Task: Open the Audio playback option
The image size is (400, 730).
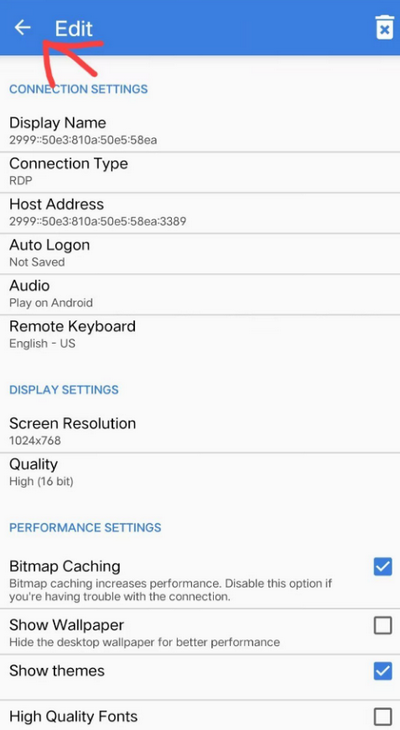Action: (x=200, y=294)
